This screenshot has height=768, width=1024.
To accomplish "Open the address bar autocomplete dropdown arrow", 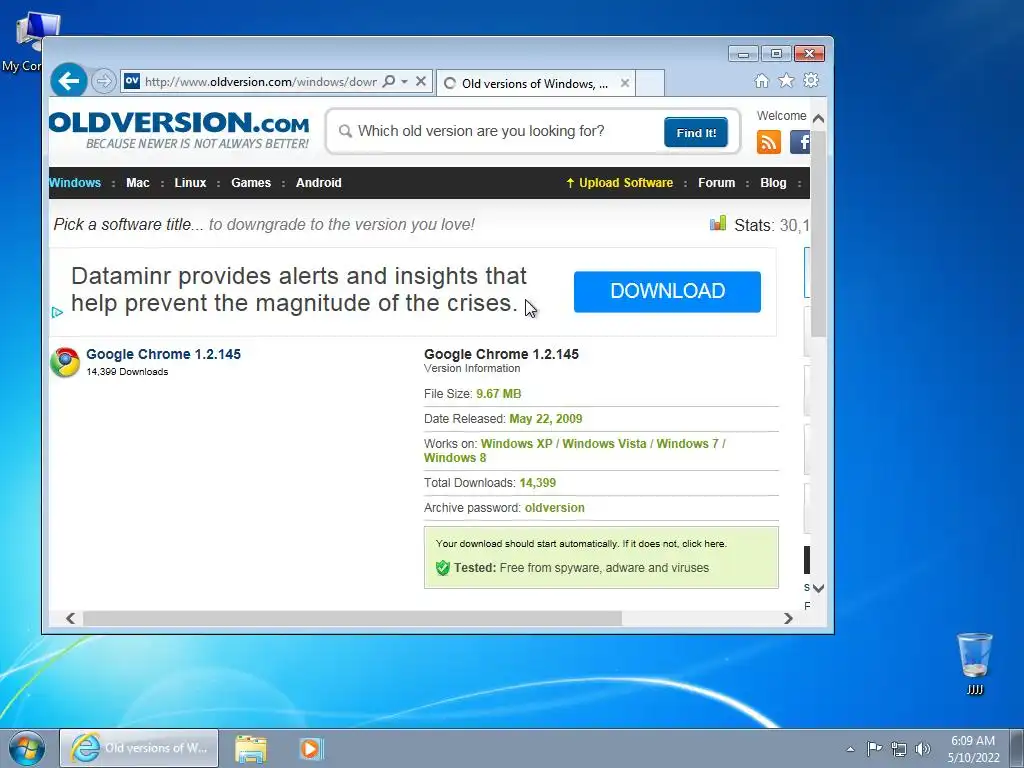I will coord(404,81).
